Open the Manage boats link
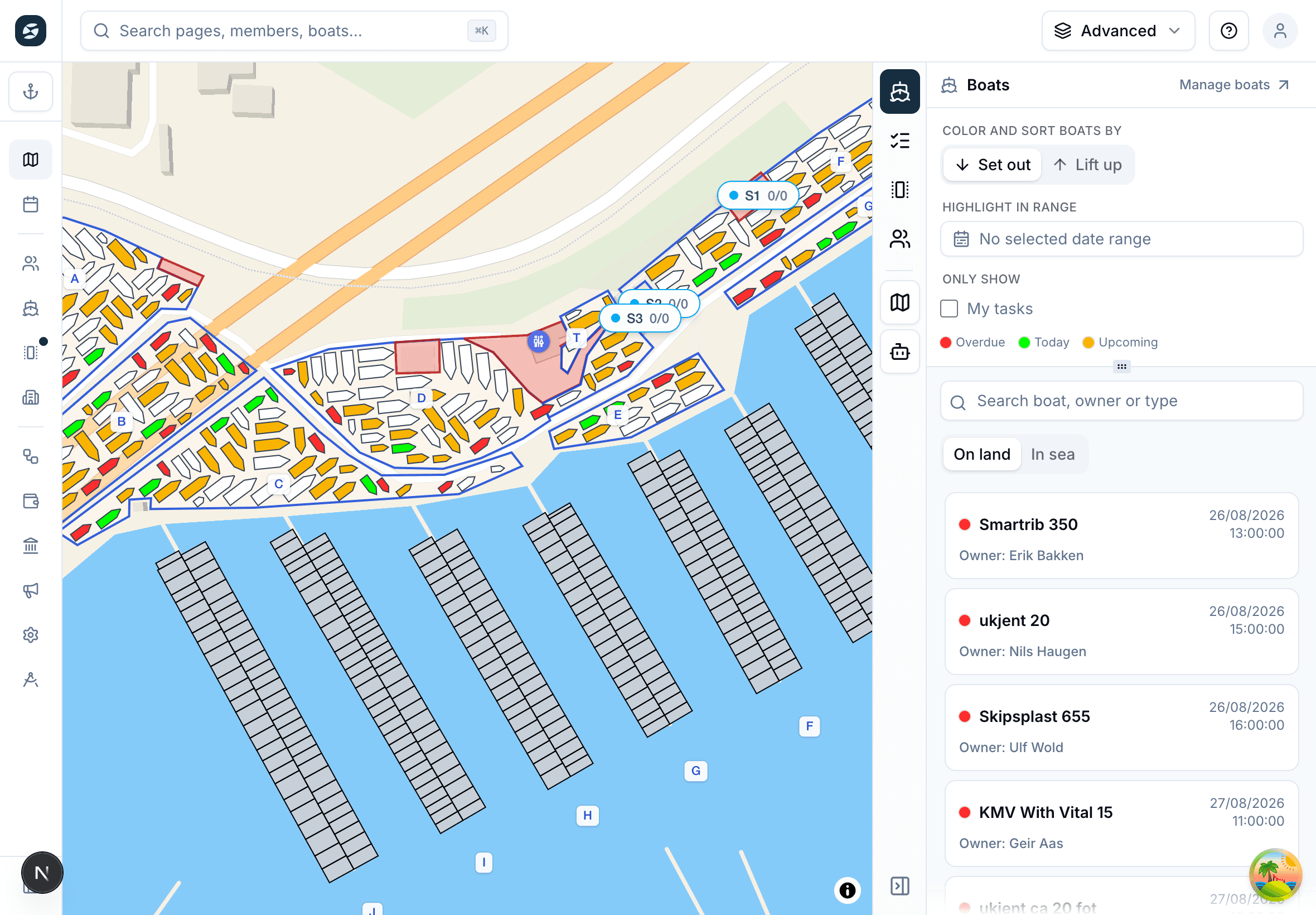Viewport: 1316px width, 915px height. coord(1233,85)
